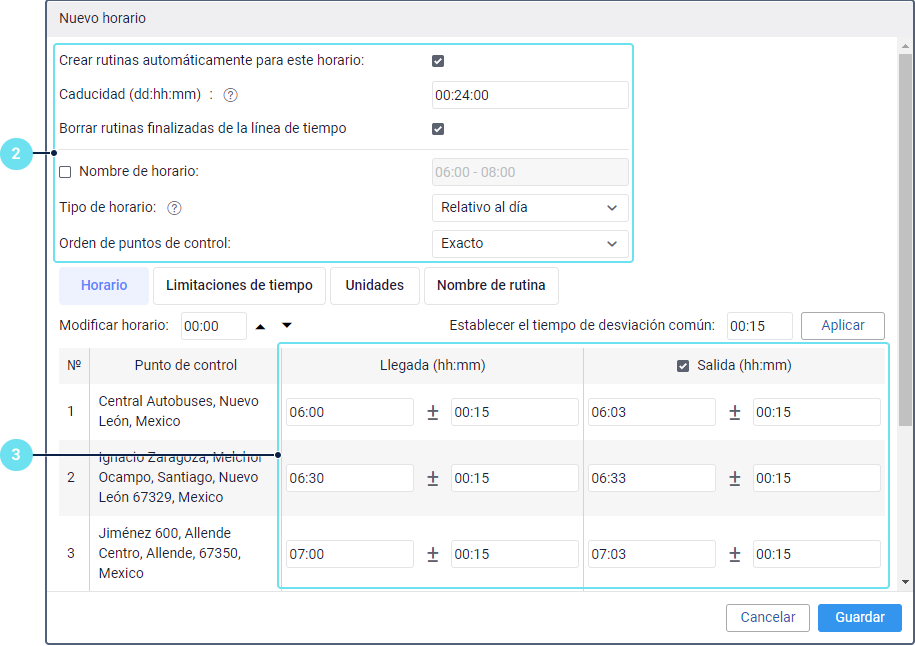Open the Tipo de horario dropdown
The height and width of the screenshot is (646, 915).
[529, 208]
